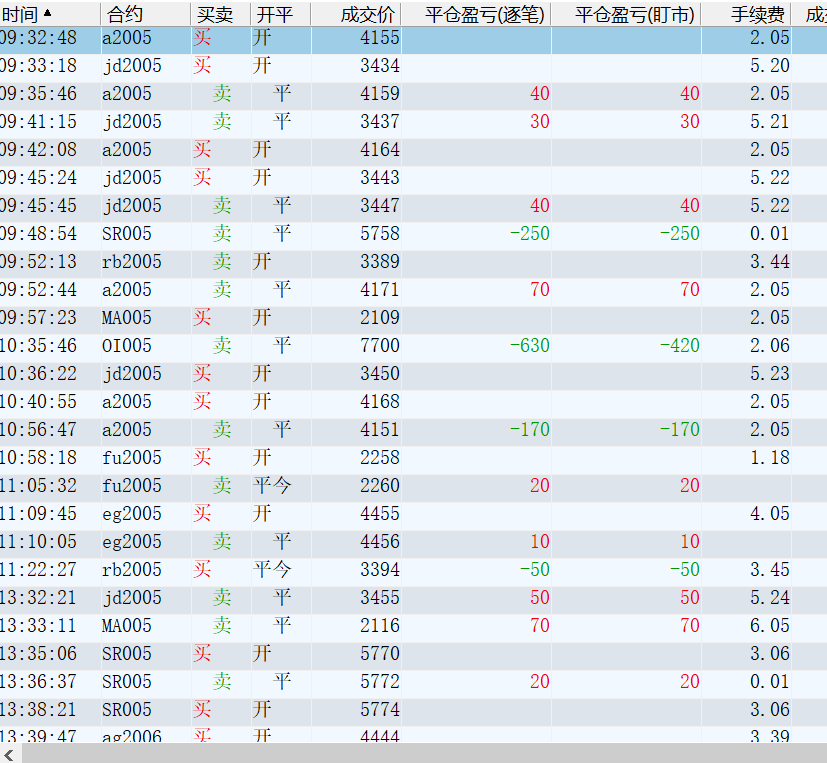Click fee value 5.20
The image size is (827, 763).
click(x=770, y=66)
